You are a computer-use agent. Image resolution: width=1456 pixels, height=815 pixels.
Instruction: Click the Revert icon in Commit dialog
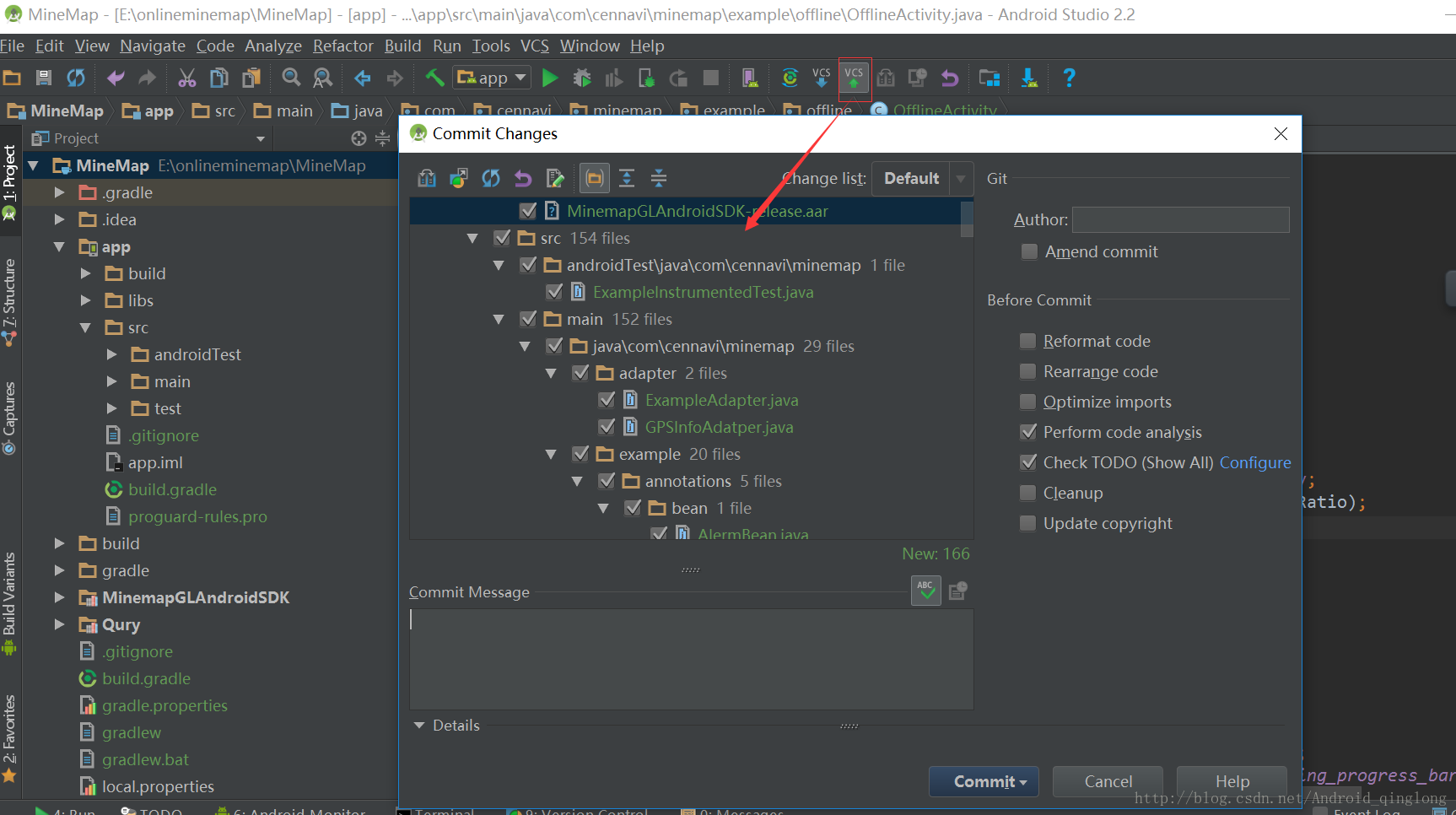[x=523, y=178]
